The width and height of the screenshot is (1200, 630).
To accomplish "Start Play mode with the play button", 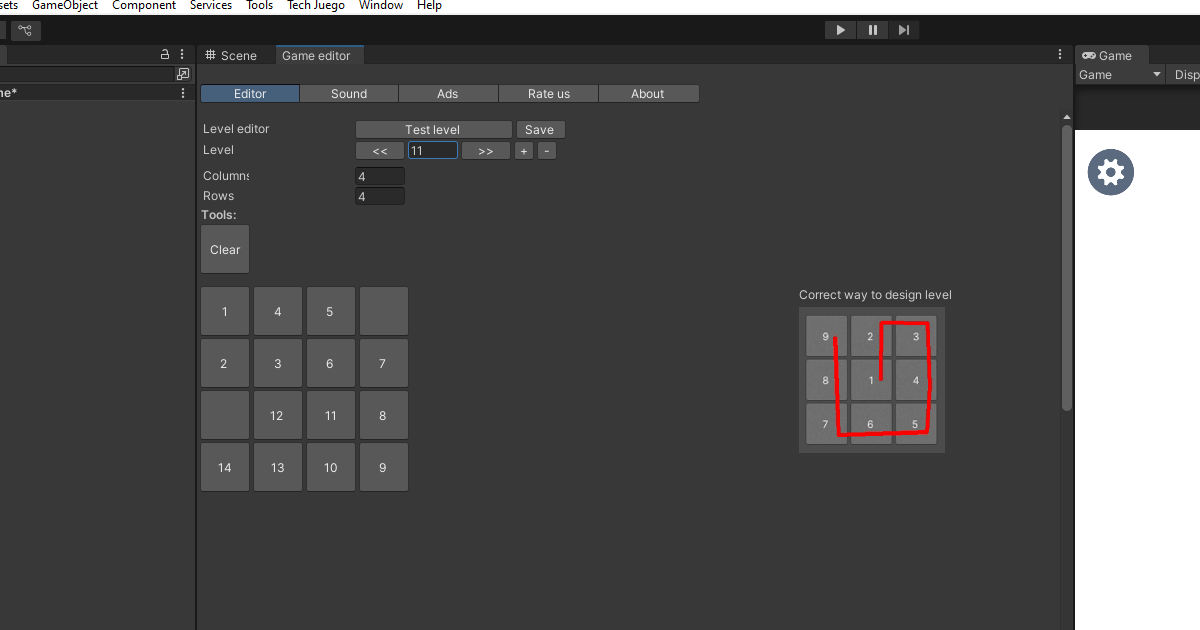I will [x=841, y=30].
